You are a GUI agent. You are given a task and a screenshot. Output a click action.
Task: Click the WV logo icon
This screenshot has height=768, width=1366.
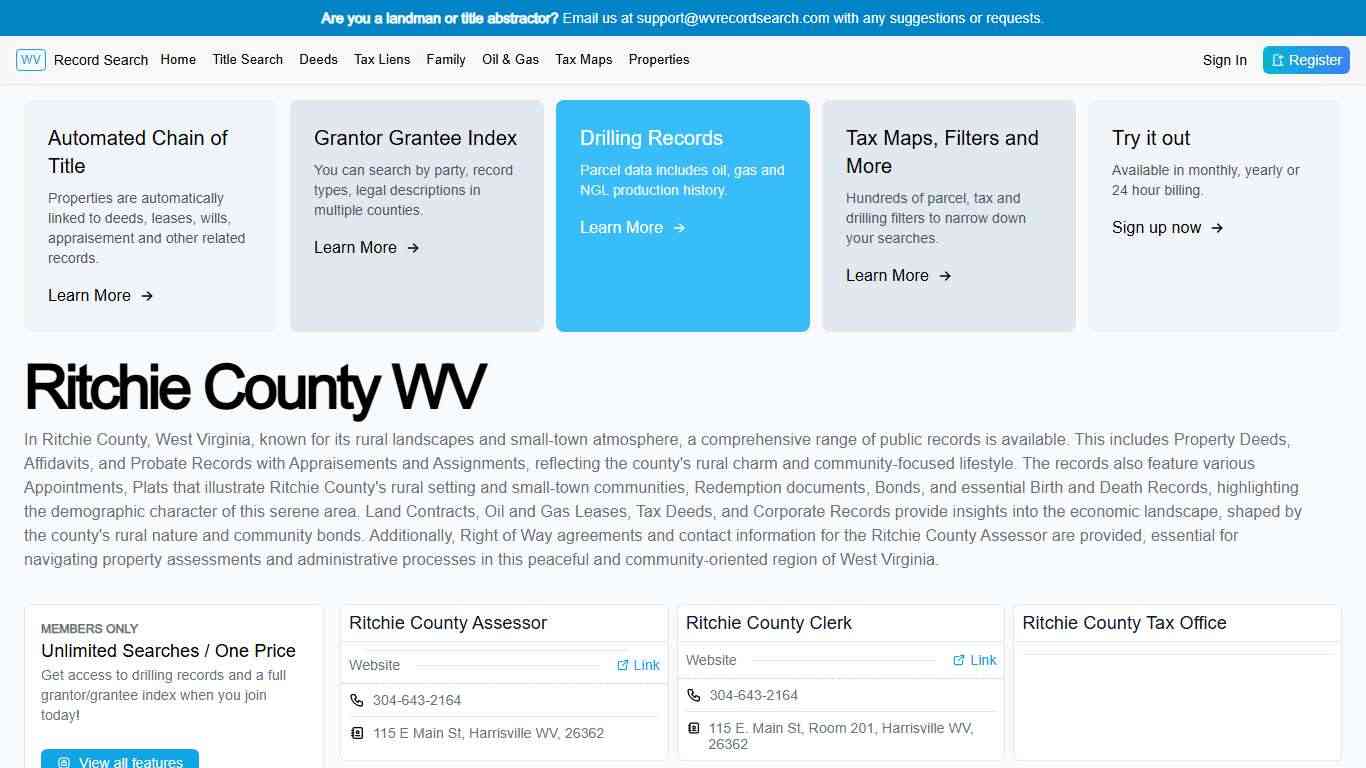pyautogui.click(x=31, y=60)
